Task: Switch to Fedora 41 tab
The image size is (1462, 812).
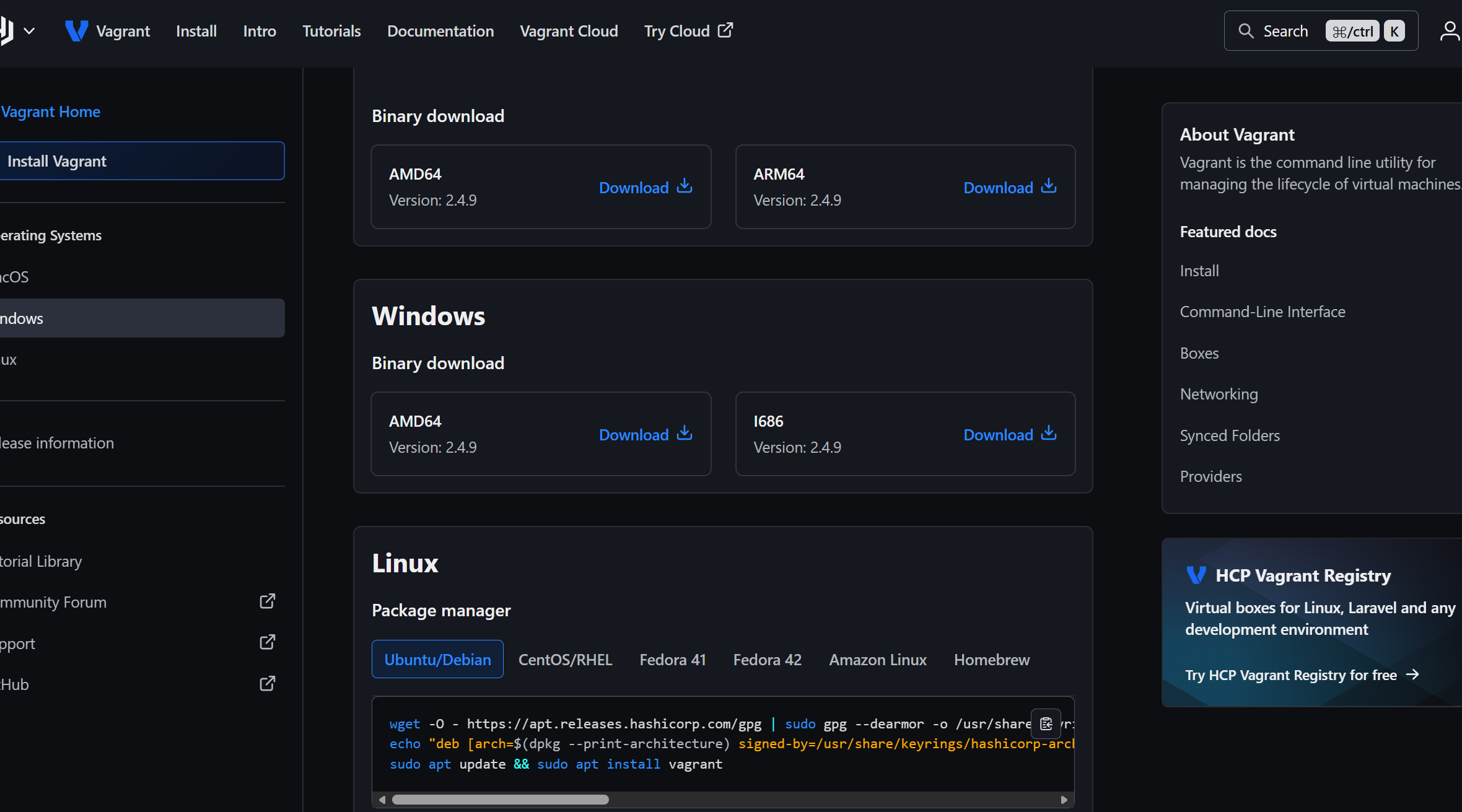Action: tap(673, 660)
